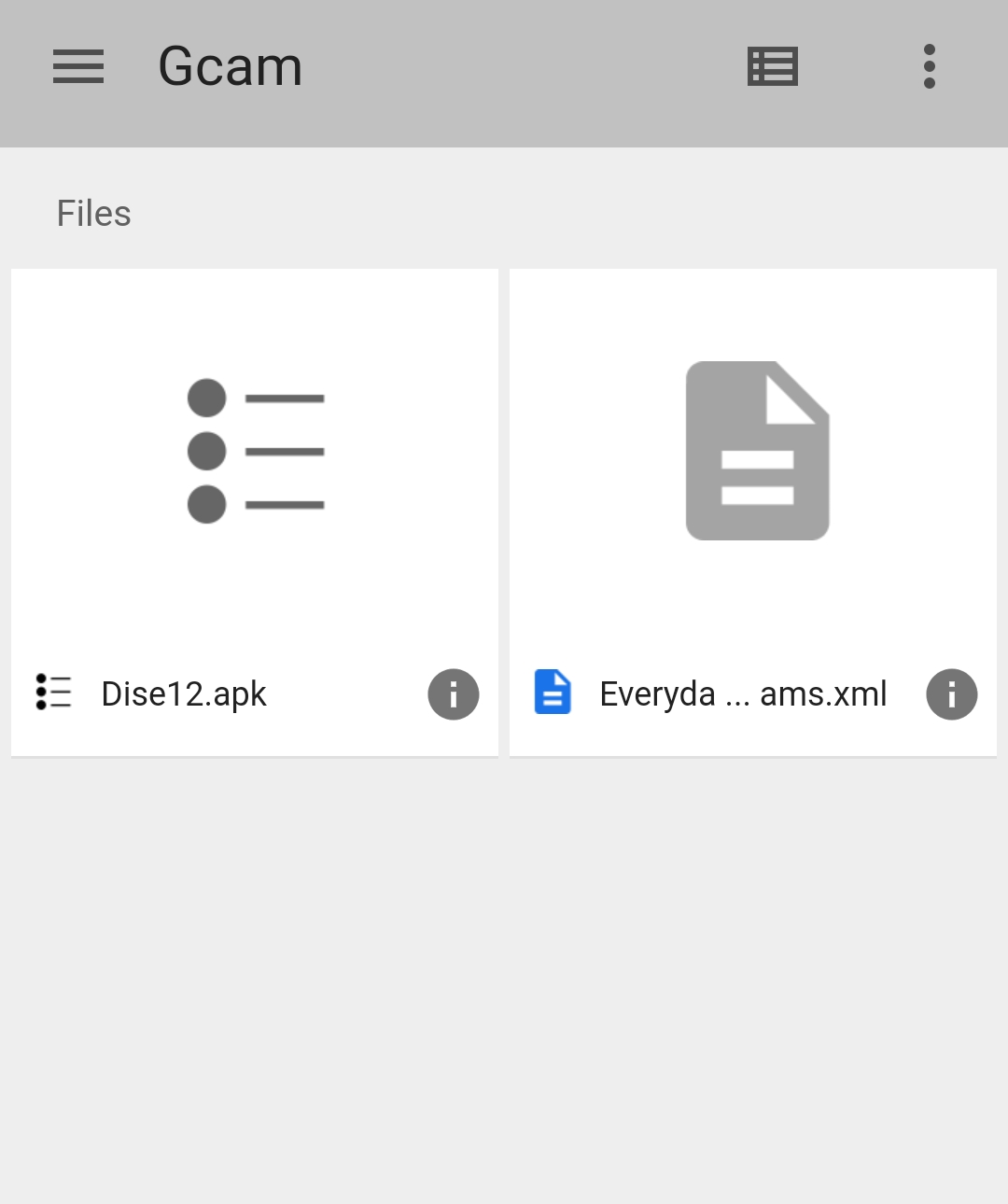Viewport: 1008px width, 1204px height.
Task: Open the Dise12.apk large thumbnail
Action: tap(255, 451)
